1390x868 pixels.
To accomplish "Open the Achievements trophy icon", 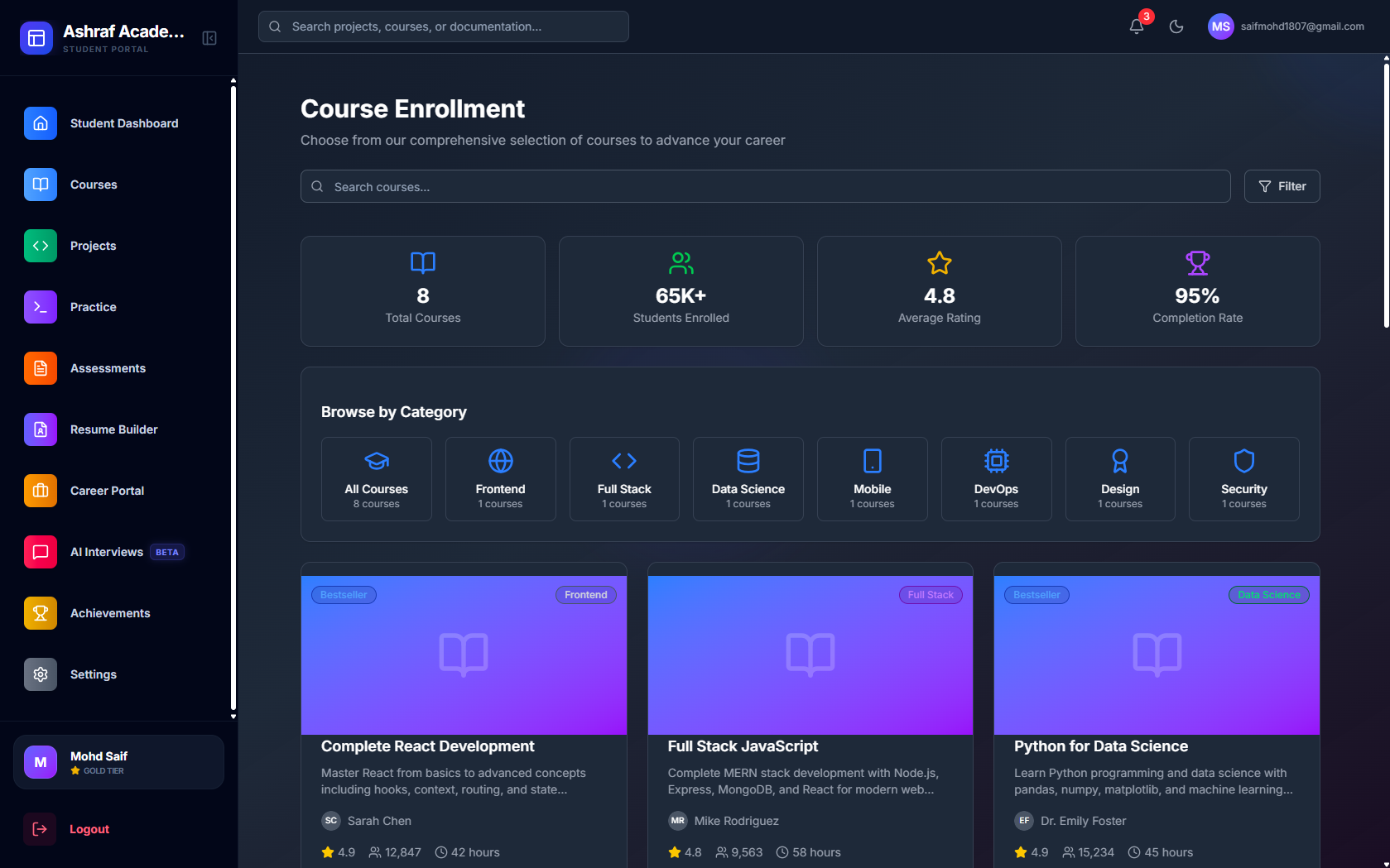I will [x=41, y=613].
